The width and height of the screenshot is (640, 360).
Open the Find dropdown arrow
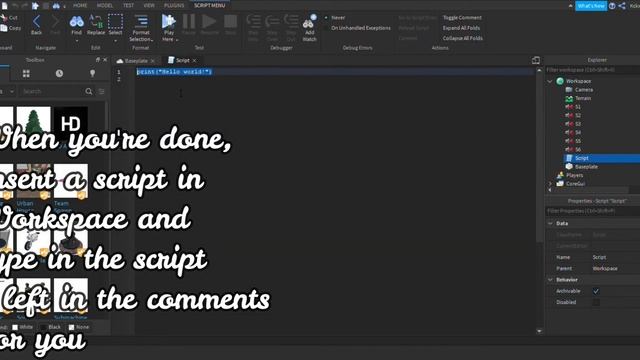(76, 40)
